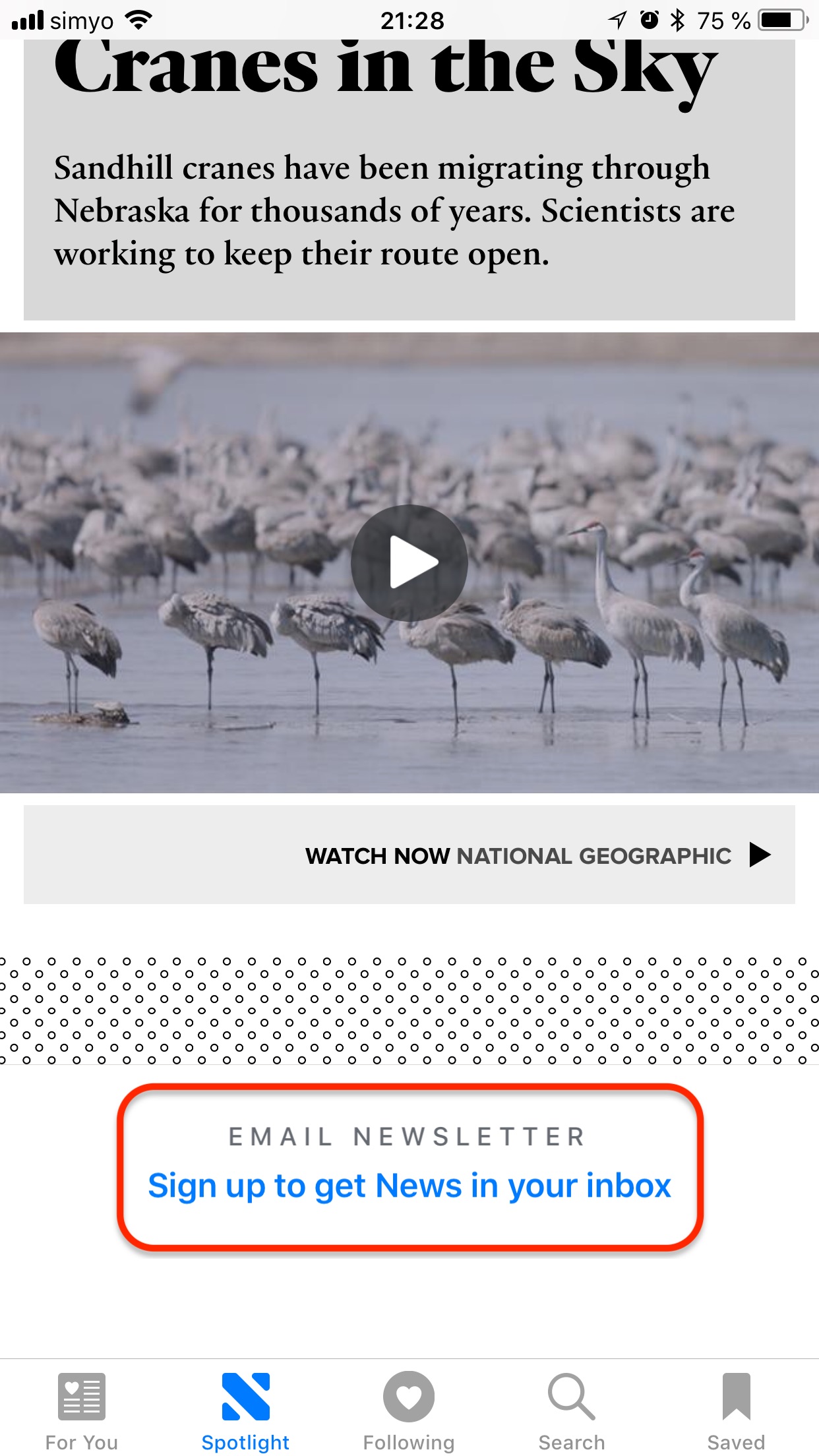
Task: Click Sign up to get News link
Action: pos(409,1186)
